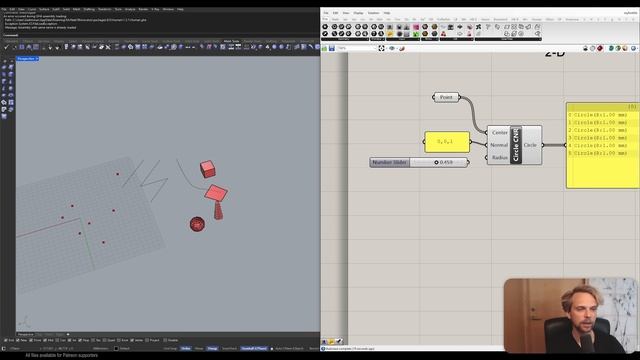Add a new viewport tab with plus icon
Viewport: 640px width, 360px height.
[x=68, y=334]
